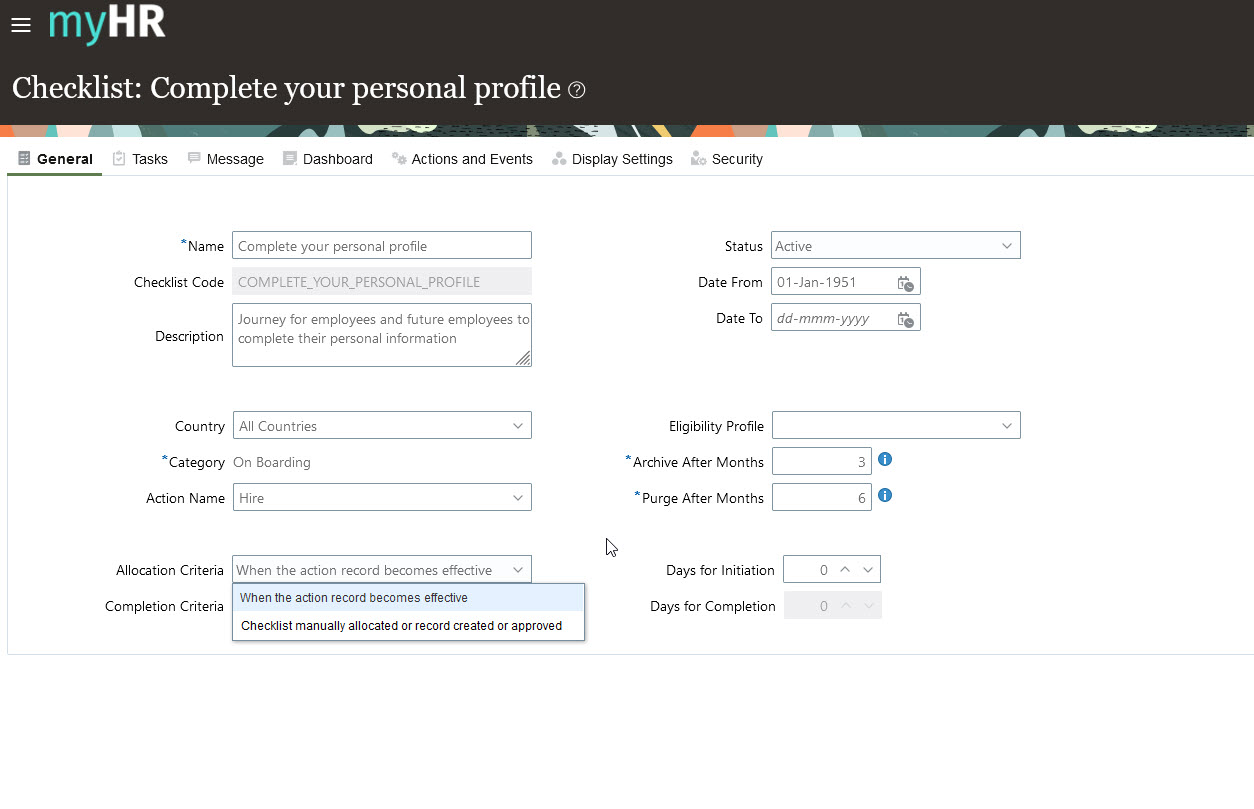This screenshot has height=809, width=1254.
Task: Click the Name input field
Action: tap(382, 246)
